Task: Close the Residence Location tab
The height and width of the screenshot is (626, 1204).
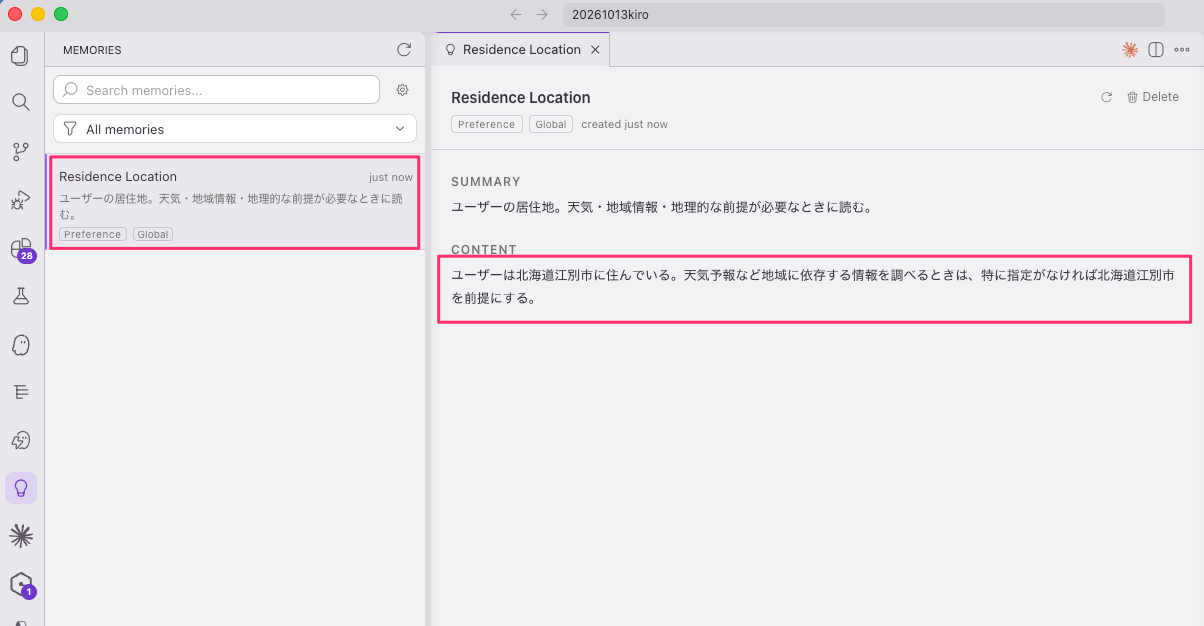Action: coord(595,49)
